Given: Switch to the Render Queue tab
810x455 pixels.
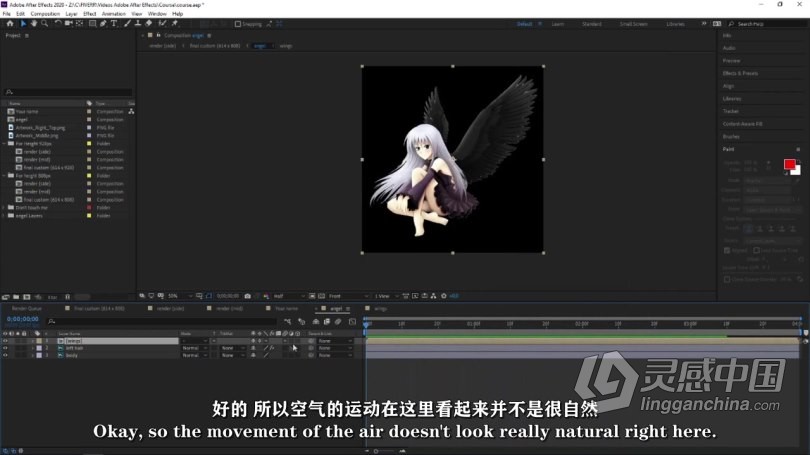Looking at the screenshot, I should click(26, 308).
